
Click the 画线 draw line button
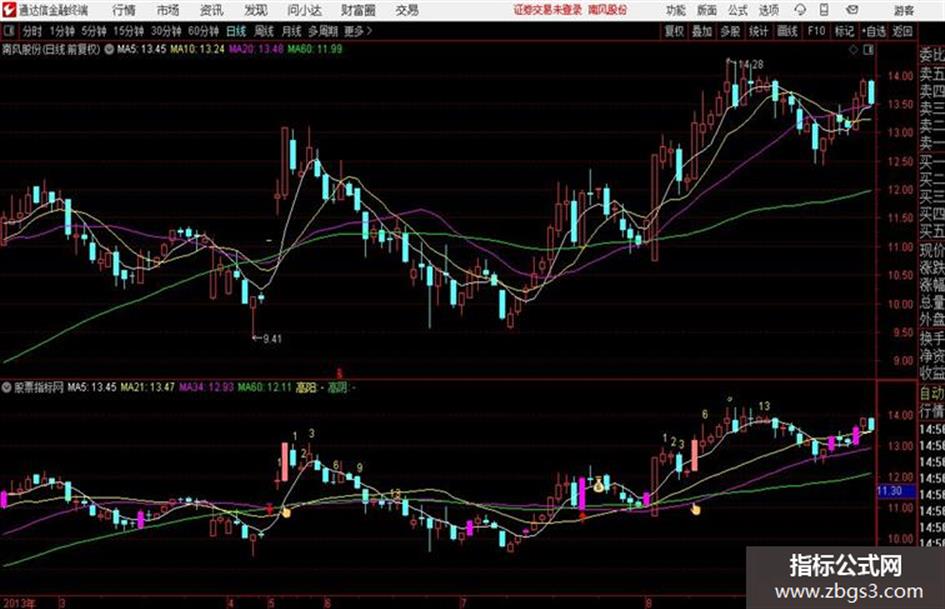(787, 31)
